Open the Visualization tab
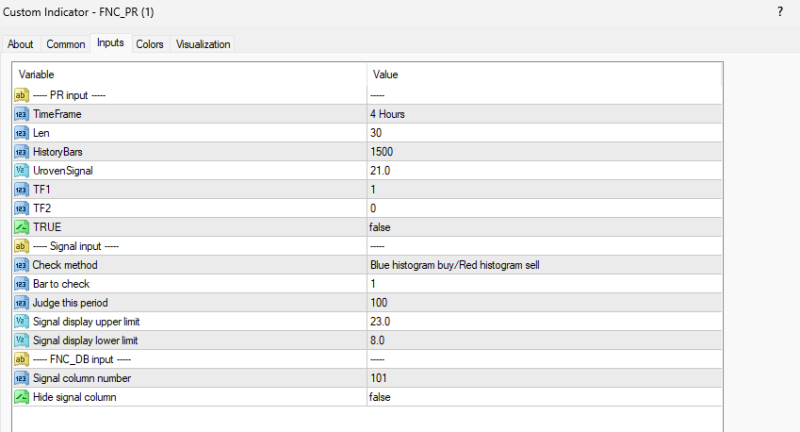 [x=203, y=44]
